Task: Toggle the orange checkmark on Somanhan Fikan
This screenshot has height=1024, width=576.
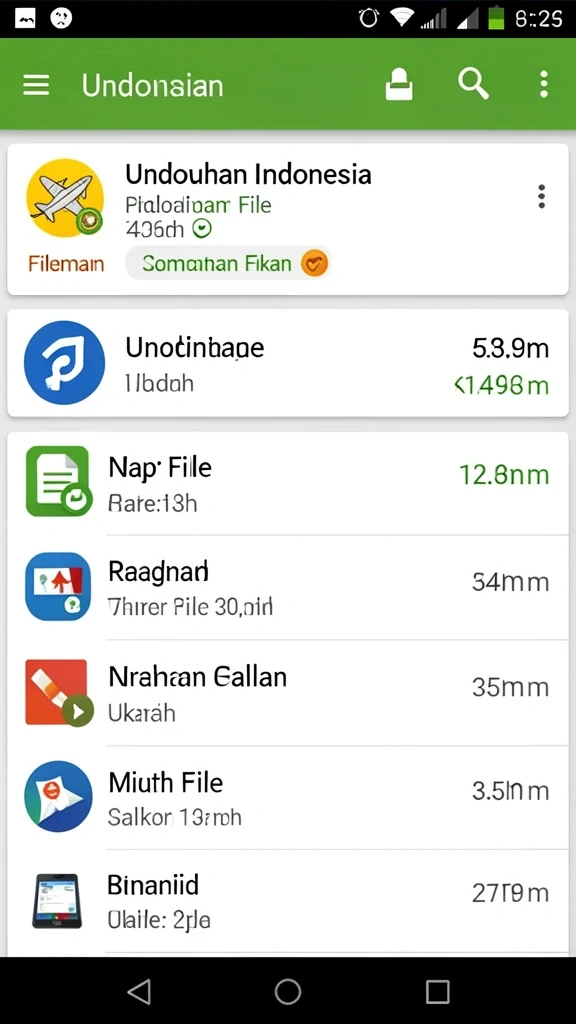Action: click(314, 263)
